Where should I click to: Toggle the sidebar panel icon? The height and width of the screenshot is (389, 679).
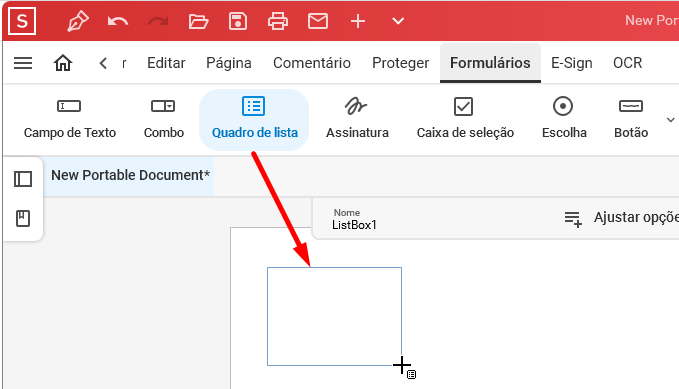pyautogui.click(x=23, y=179)
